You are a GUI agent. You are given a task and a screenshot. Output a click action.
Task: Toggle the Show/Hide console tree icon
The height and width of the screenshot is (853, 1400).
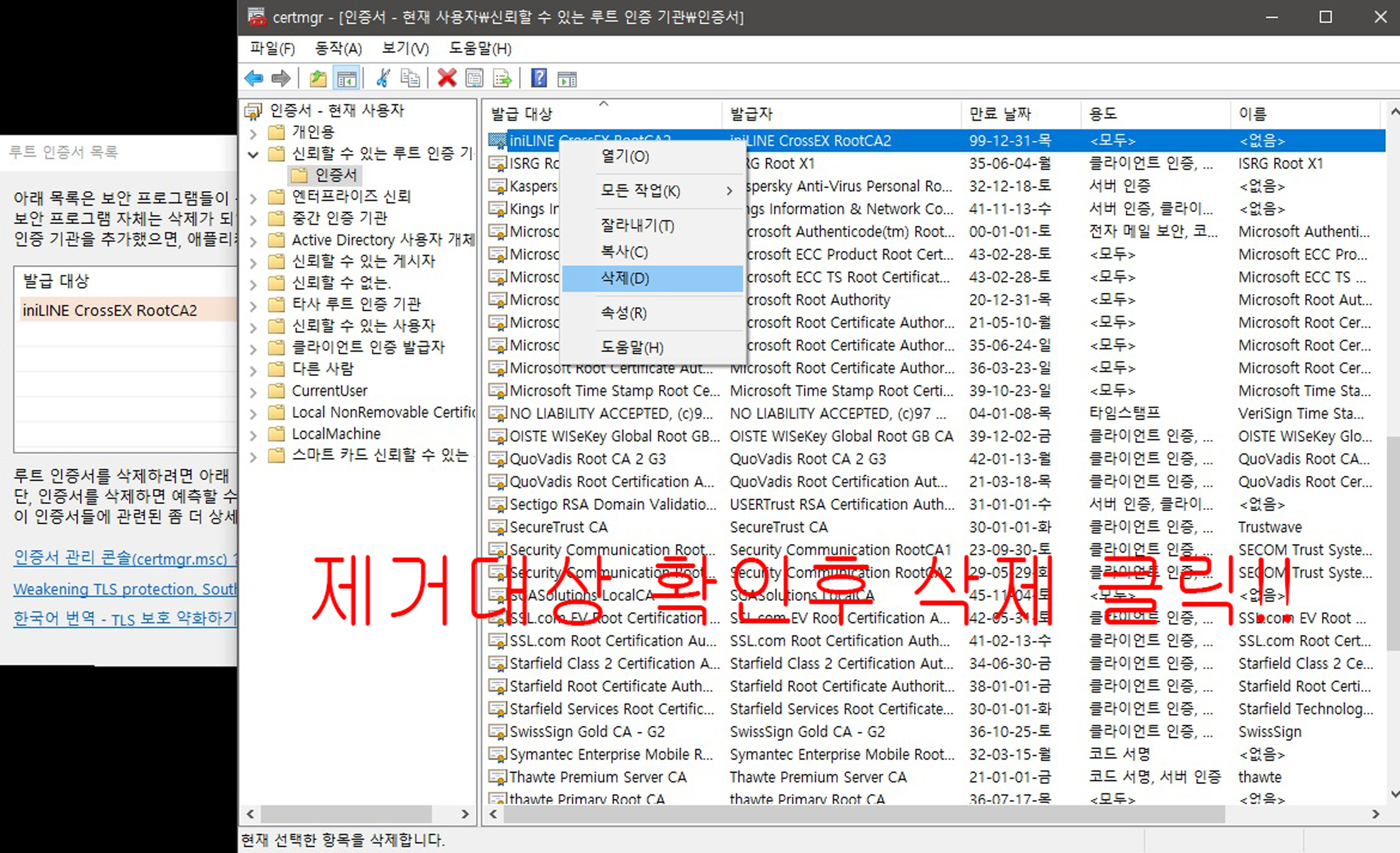click(x=347, y=79)
